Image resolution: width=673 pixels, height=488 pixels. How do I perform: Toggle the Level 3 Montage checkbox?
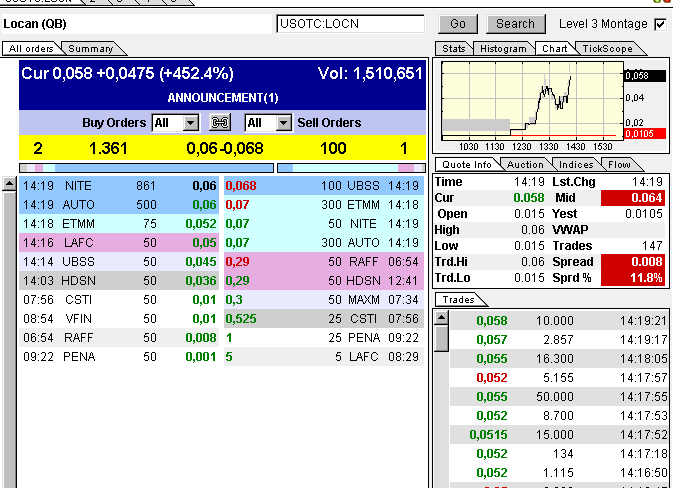click(x=660, y=24)
